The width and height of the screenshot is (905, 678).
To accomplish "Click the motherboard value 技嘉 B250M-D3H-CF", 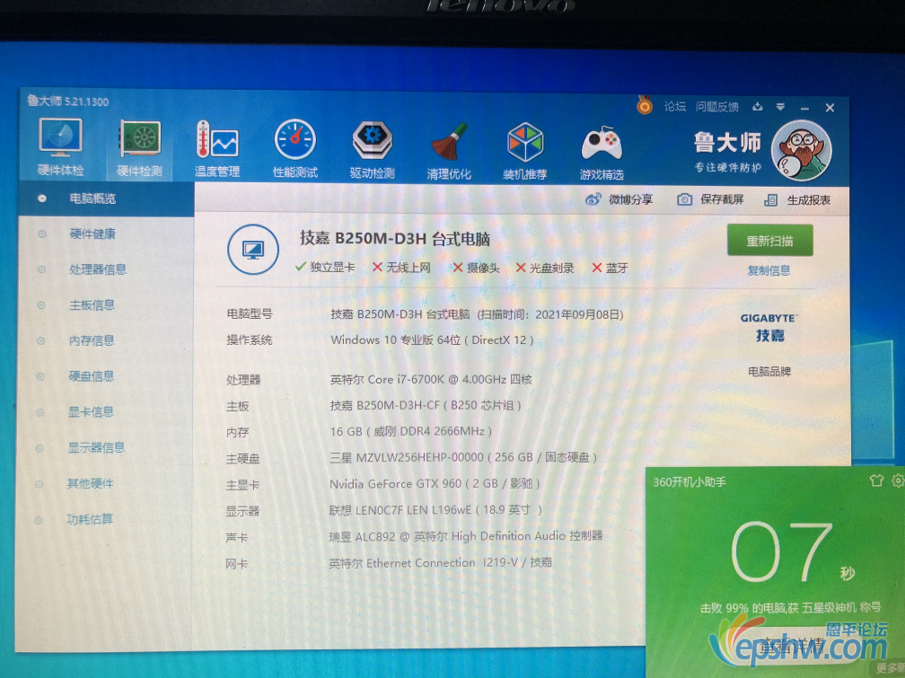I will (425, 406).
